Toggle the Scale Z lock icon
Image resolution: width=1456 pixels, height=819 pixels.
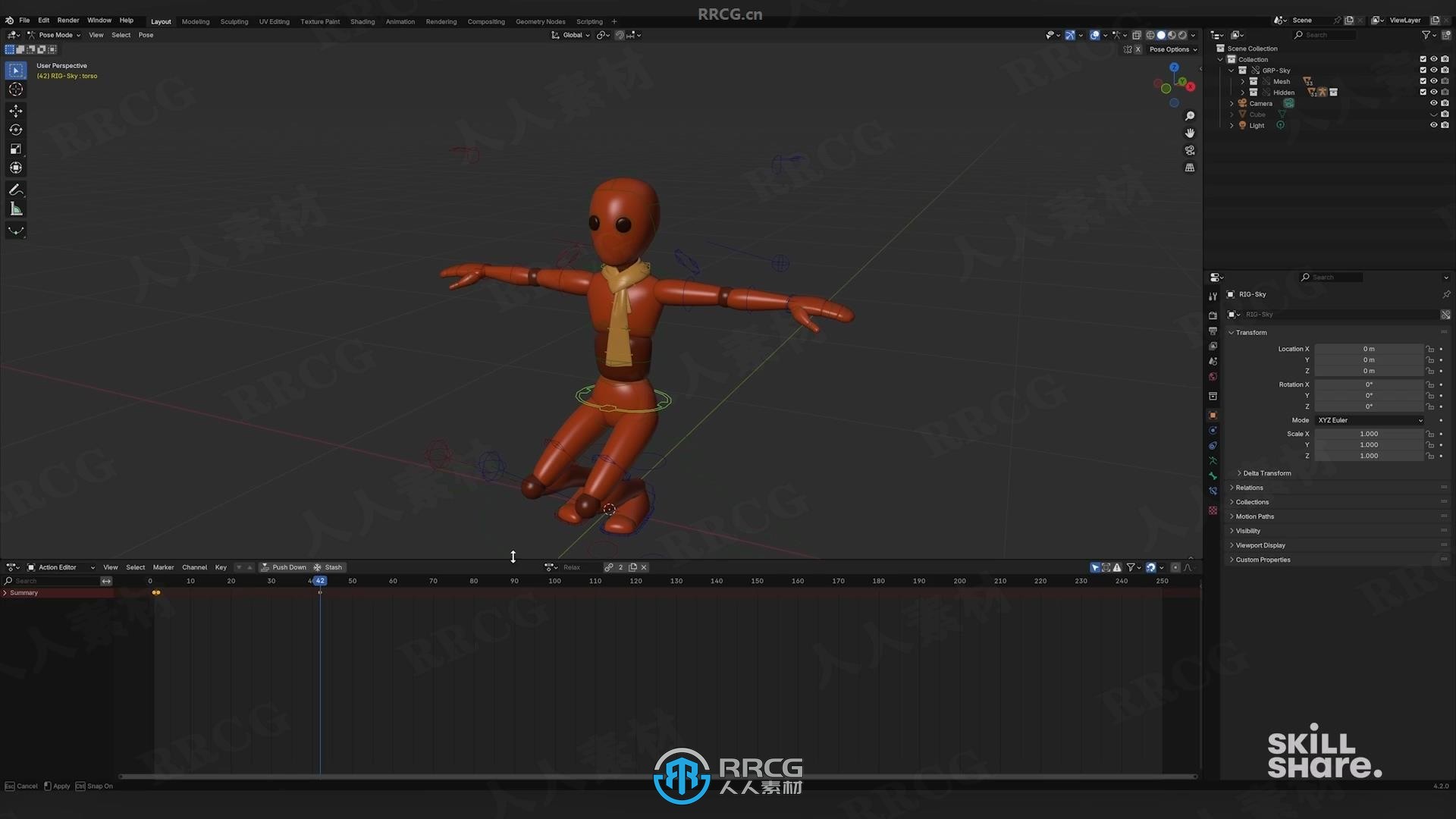1430,456
